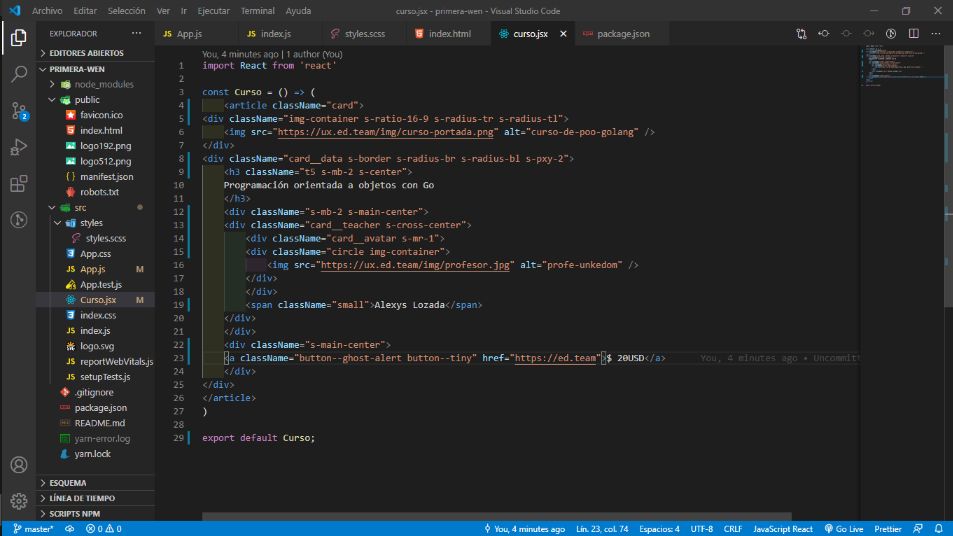
Task: Collapse the src folder
Action: [x=95, y=207]
